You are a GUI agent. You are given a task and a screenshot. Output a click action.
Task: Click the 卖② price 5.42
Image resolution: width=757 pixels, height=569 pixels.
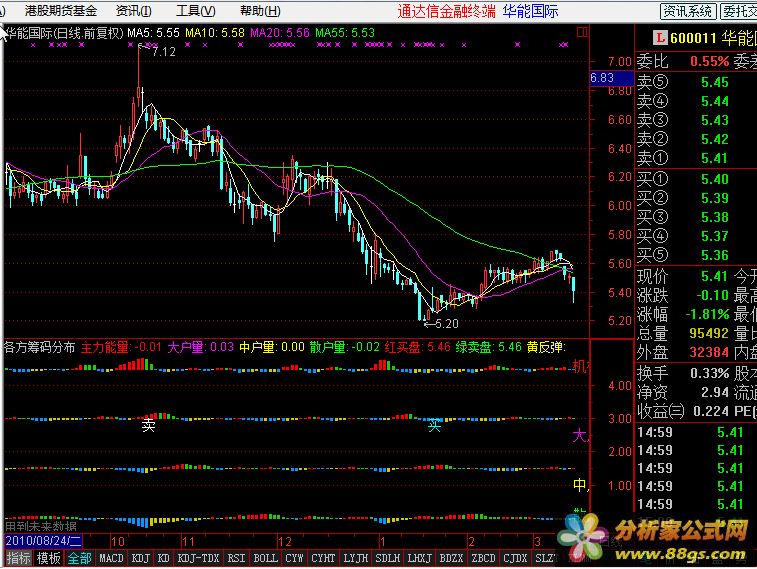point(715,139)
